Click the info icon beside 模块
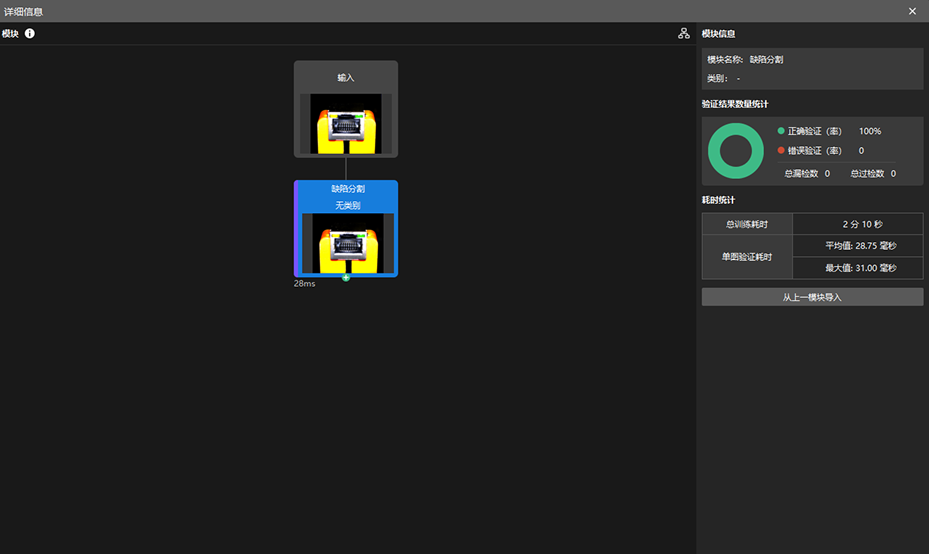Viewport: 929px width, 554px height. point(30,34)
